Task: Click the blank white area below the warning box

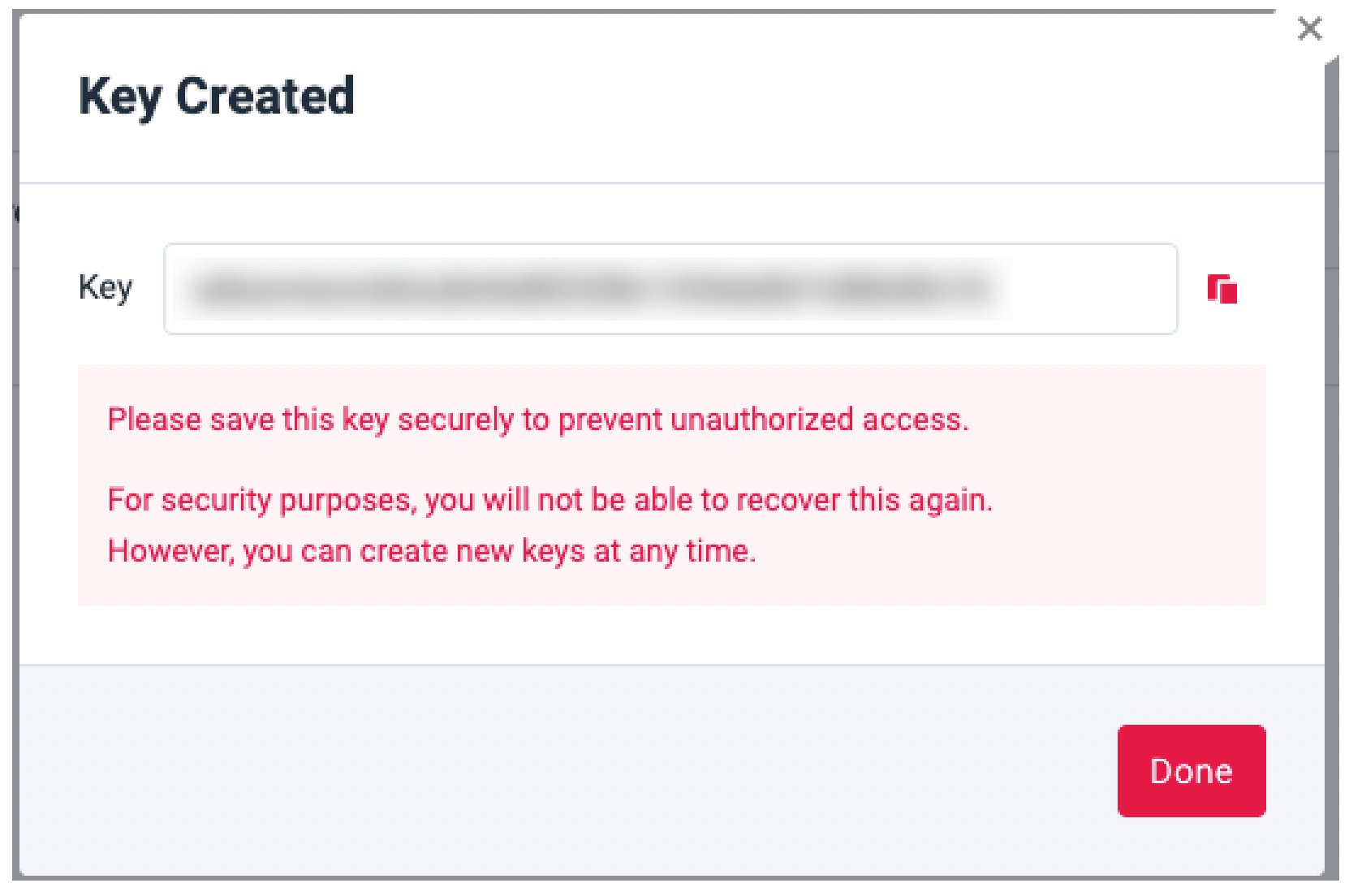Action: (649, 635)
